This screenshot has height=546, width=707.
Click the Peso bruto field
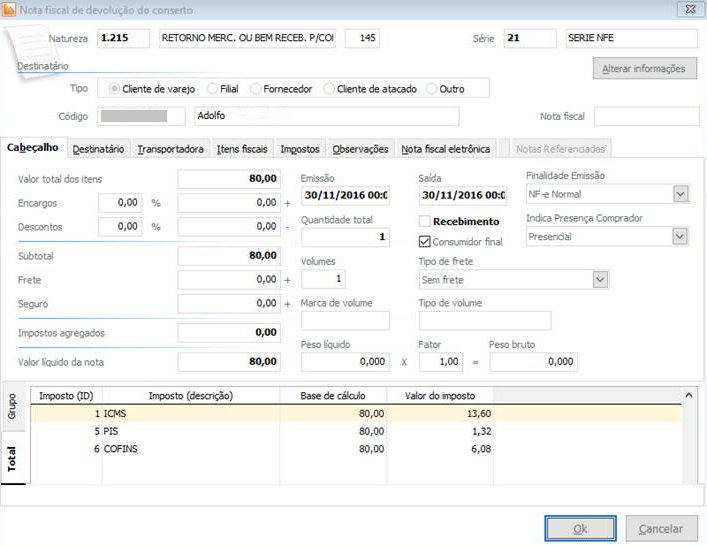[533, 362]
